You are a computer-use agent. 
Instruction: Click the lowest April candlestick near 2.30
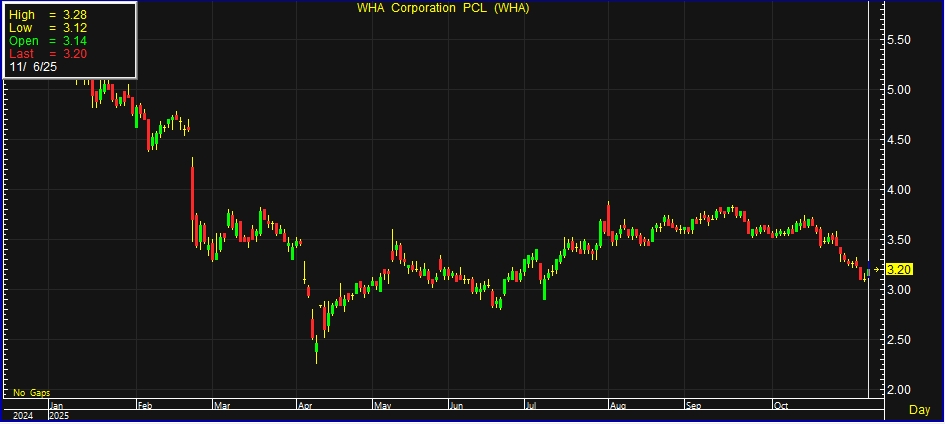(317, 350)
